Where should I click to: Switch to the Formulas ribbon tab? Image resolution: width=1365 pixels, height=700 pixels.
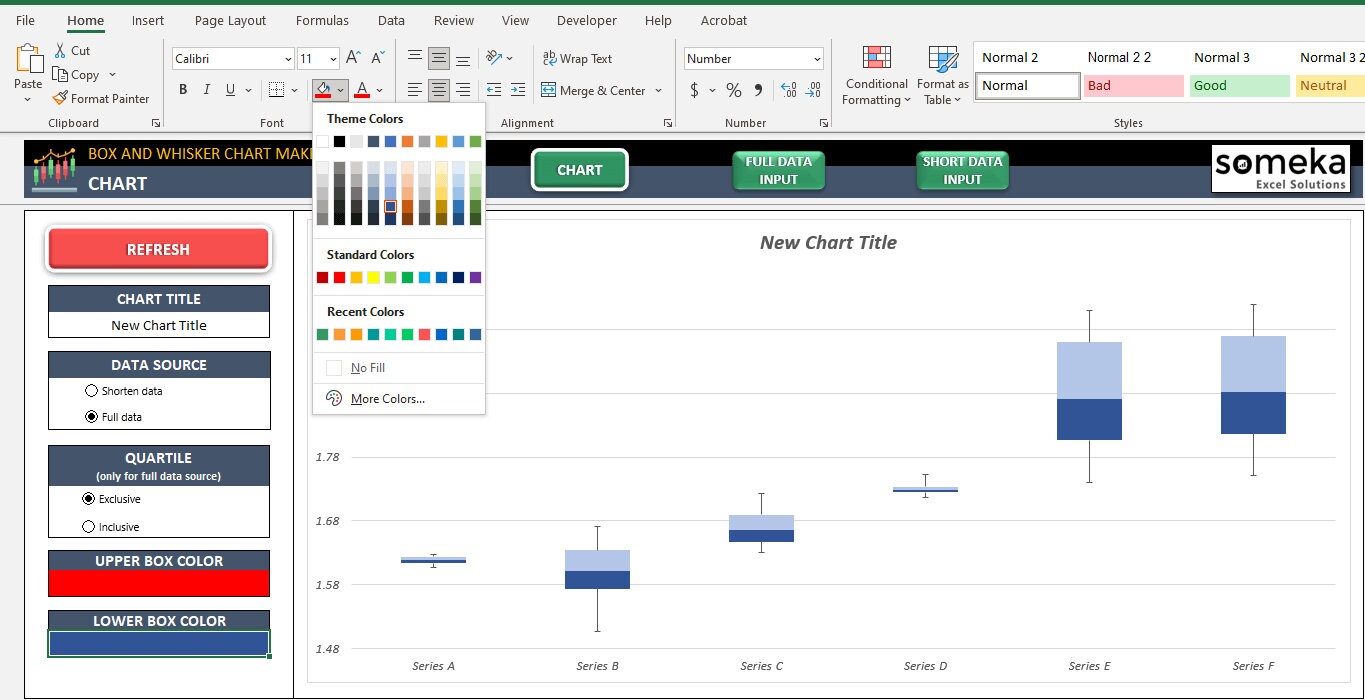322,20
